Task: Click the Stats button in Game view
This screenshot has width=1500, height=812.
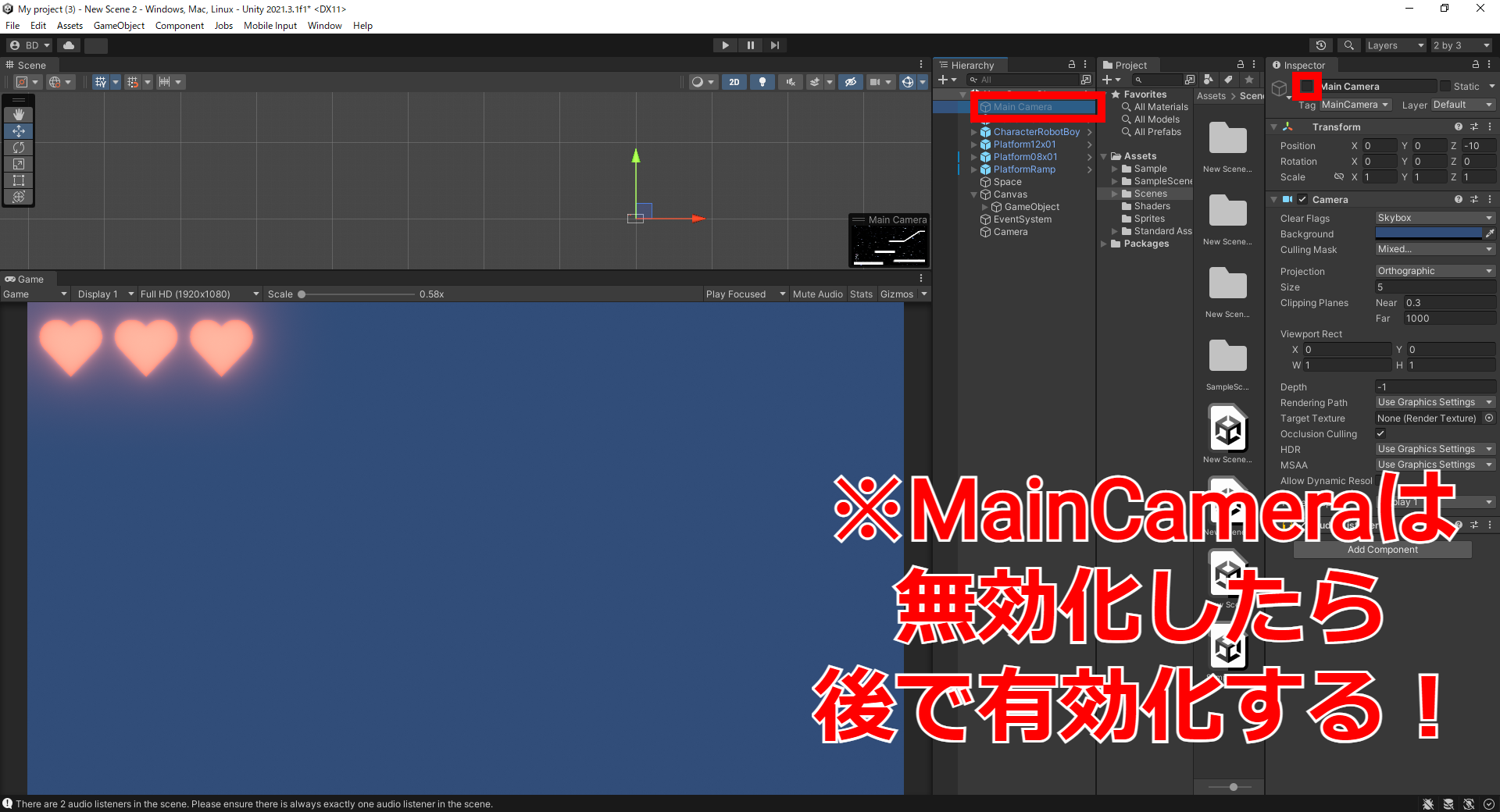Action: [x=860, y=294]
